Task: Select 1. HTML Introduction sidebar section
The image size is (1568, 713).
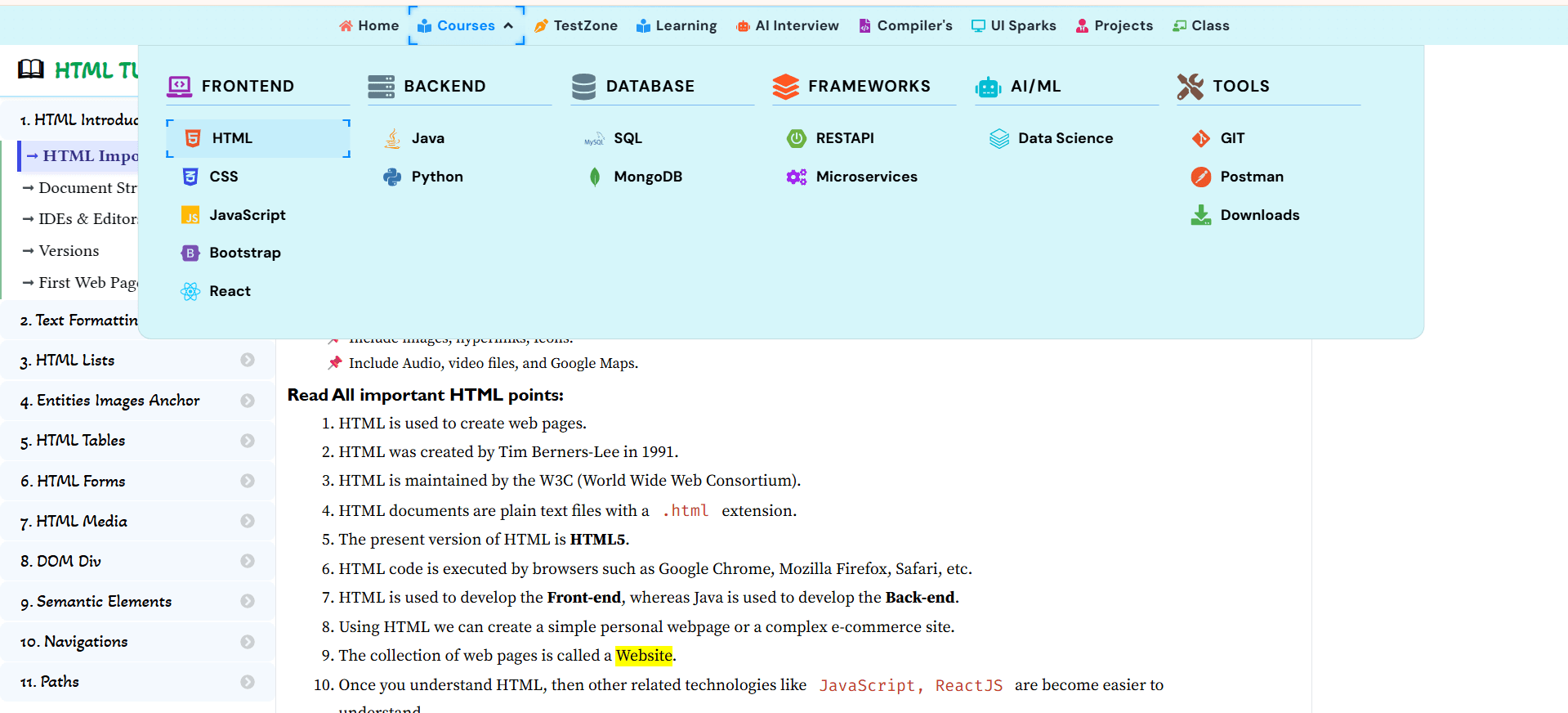Action: pyautogui.click(x=79, y=120)
